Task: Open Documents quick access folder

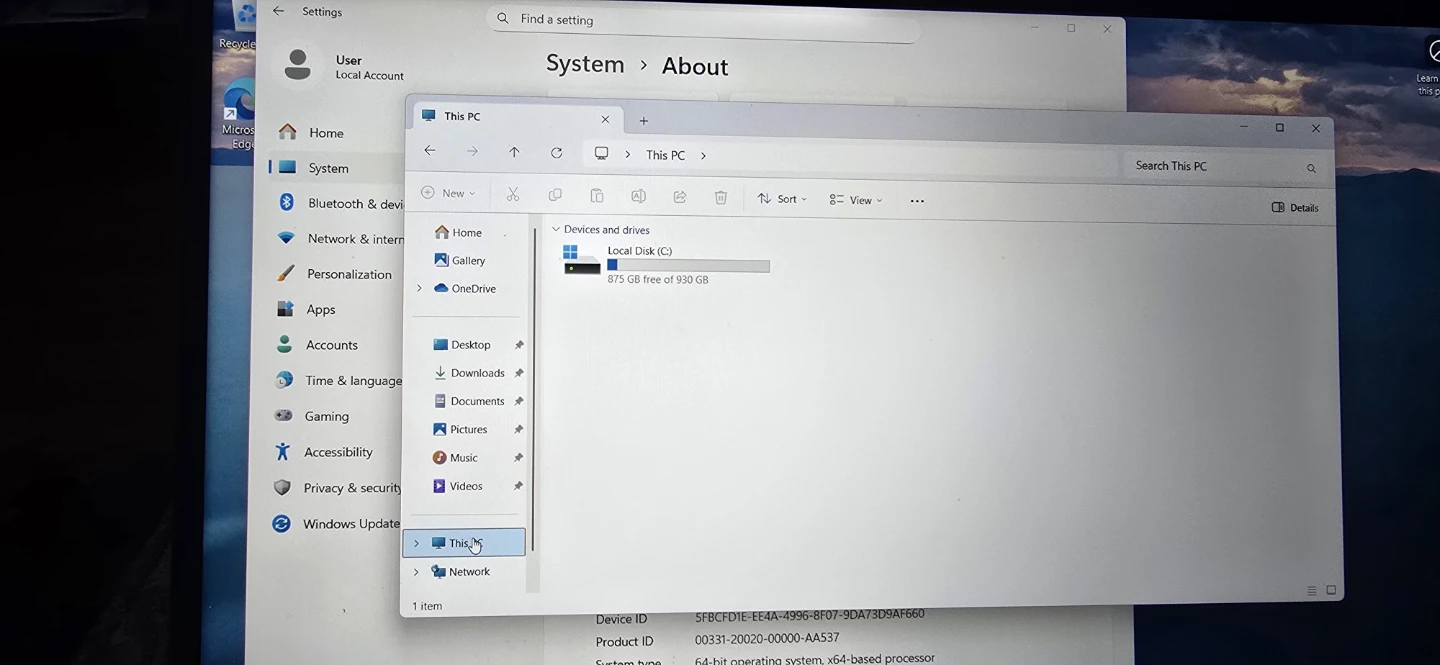Action: click(x=469, y=400)
